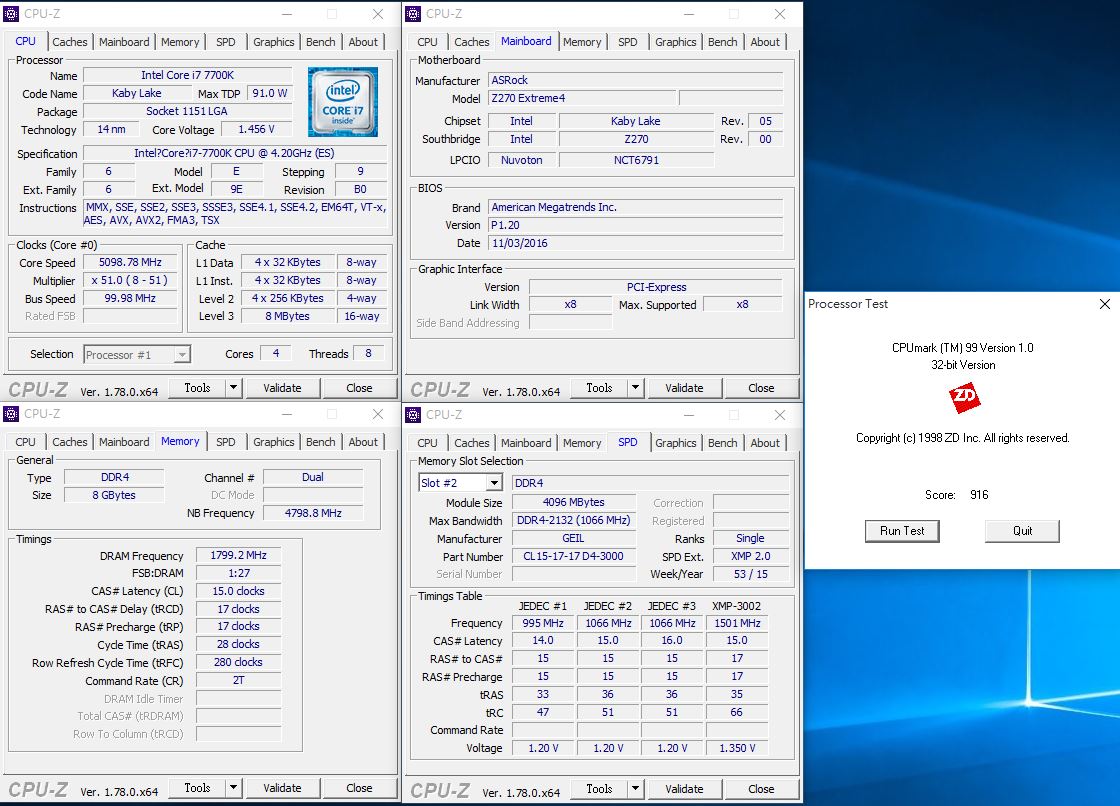Click XMP voltage 1.350 V

coord(737,748)
